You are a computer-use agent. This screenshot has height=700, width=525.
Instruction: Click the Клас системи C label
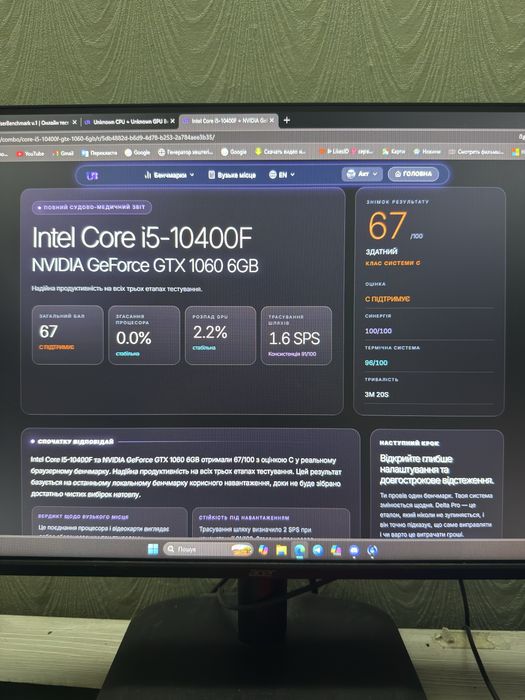click(x=392, y=263)
